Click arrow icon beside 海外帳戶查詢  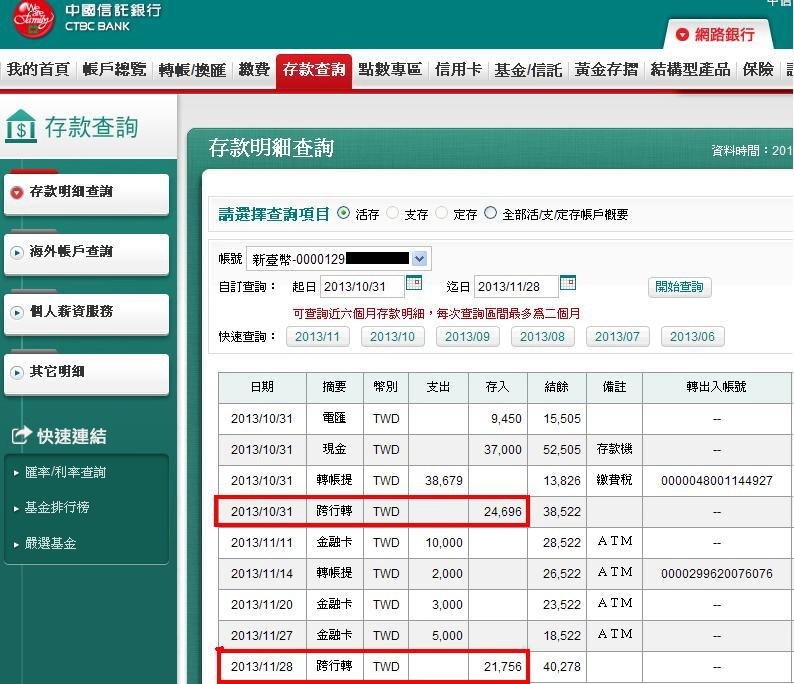[16, 252]
